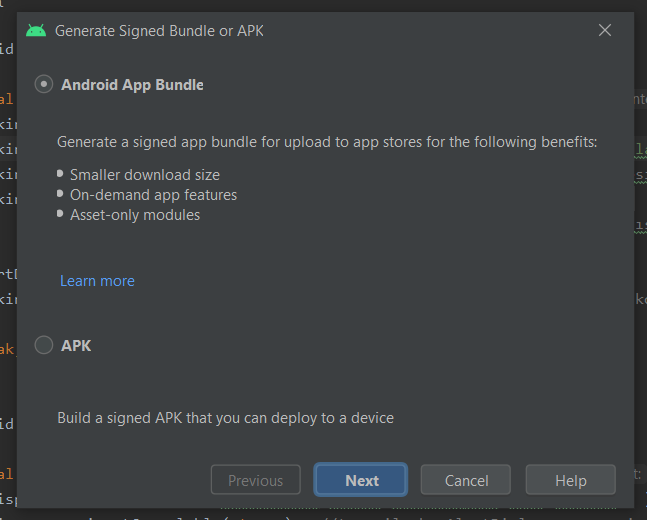Viewport: 647px width, 520px height.
Task: Select the APK radio button
Action: (x=44, y=345)
